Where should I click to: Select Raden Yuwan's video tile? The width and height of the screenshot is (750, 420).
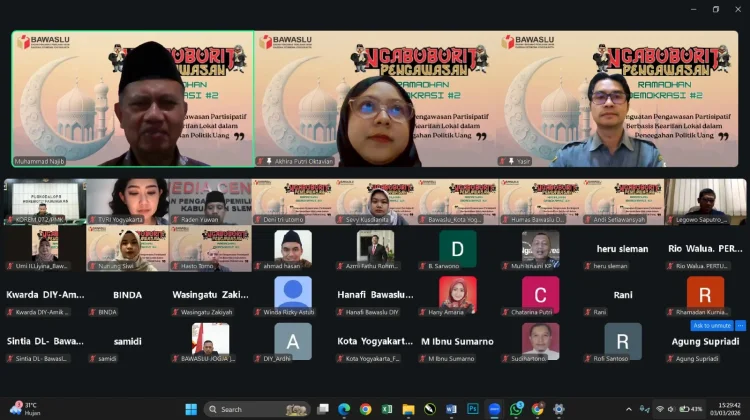coord(210,202)
